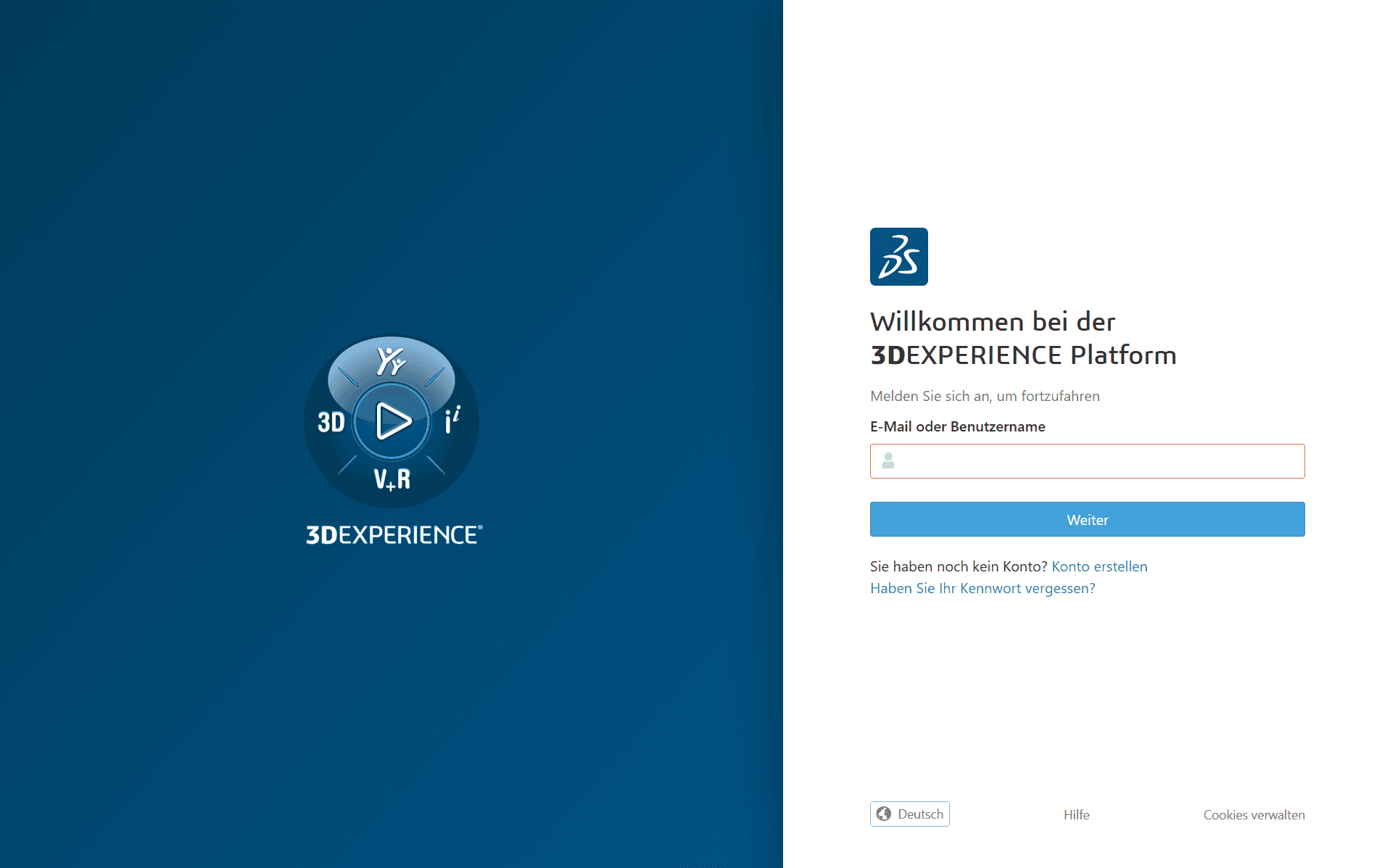This screenshot has width=1390, height=868.
Task: Open the Cookies verwalten link
Action: click(x=1254, y=814)
